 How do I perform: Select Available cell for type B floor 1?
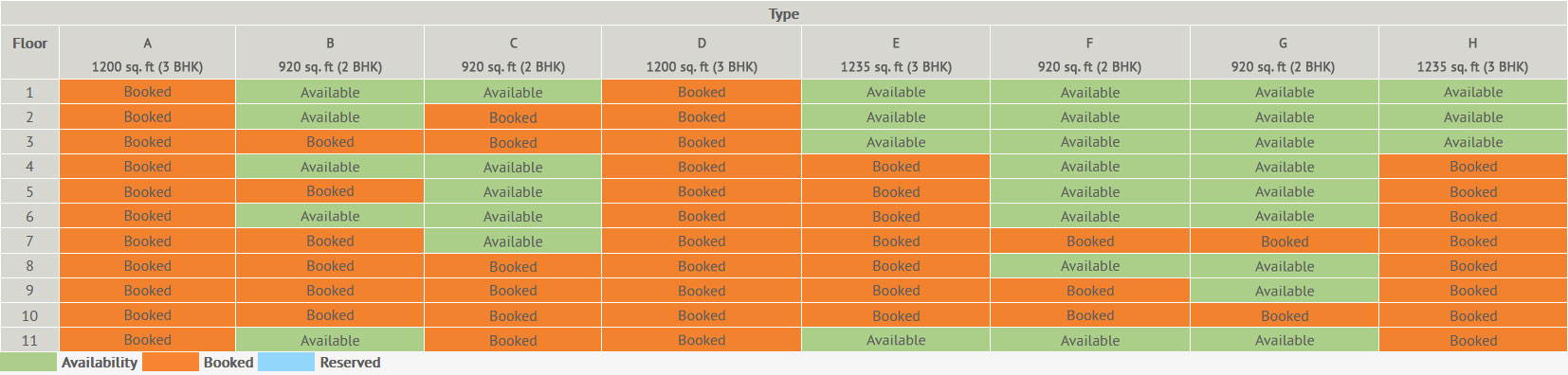coord(330,92)
